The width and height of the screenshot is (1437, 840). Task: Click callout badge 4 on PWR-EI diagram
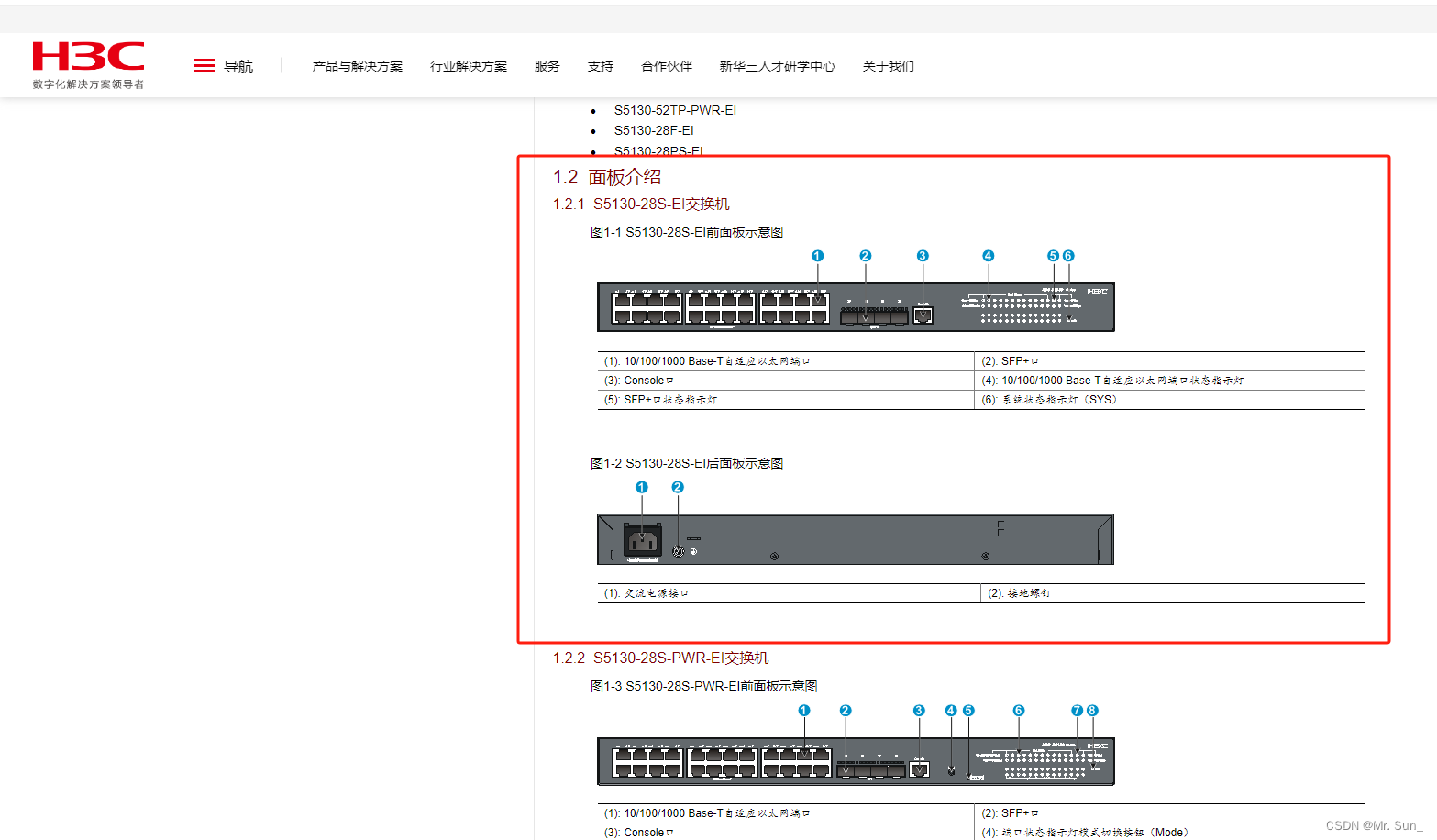(x=951, y=710)
